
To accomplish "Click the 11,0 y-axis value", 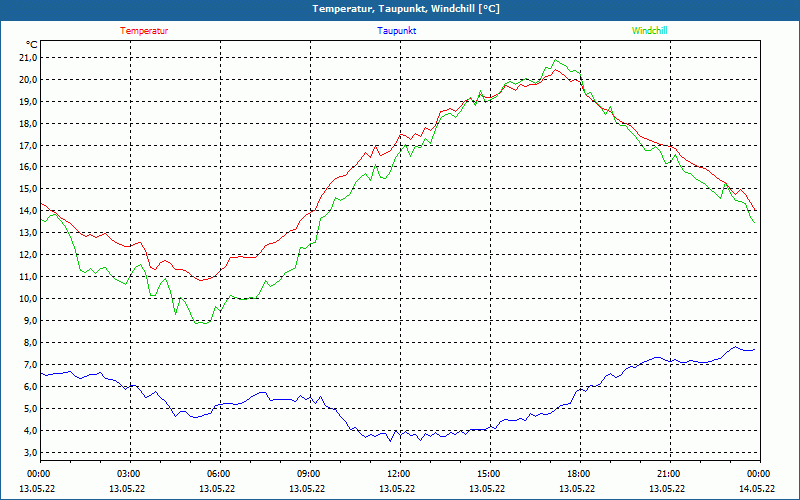I will click(x=29, y=277).
